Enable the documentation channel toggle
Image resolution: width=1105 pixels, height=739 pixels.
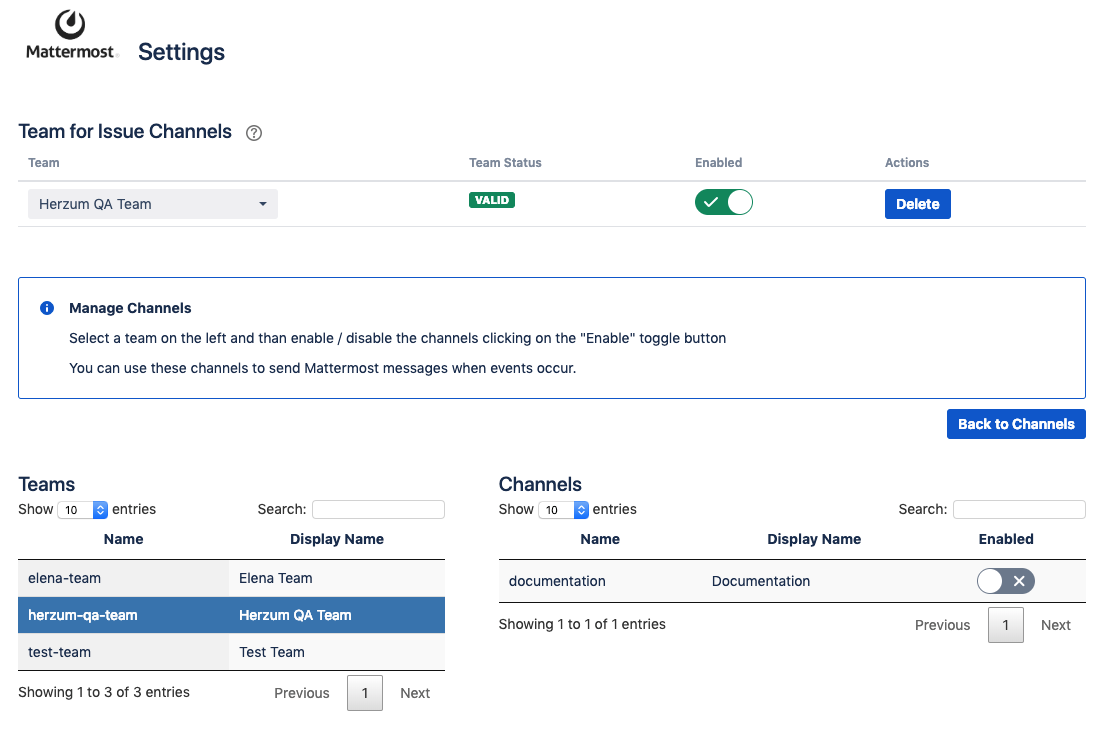click(1005, 581)
